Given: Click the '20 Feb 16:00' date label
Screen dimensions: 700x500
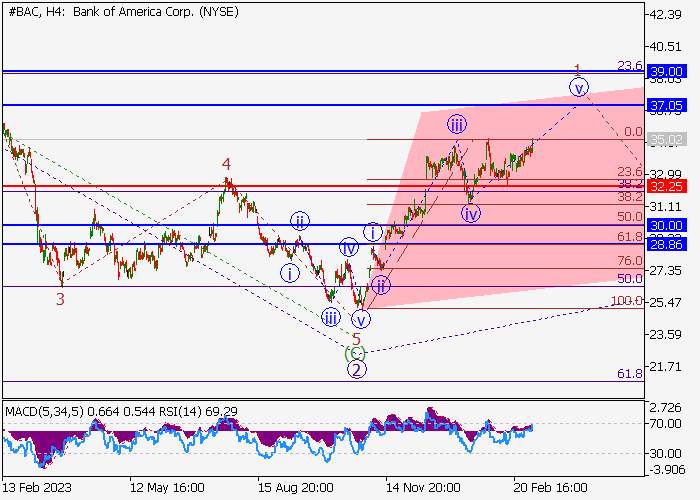Looking at the screenshot, I should (x=550, y=487).
